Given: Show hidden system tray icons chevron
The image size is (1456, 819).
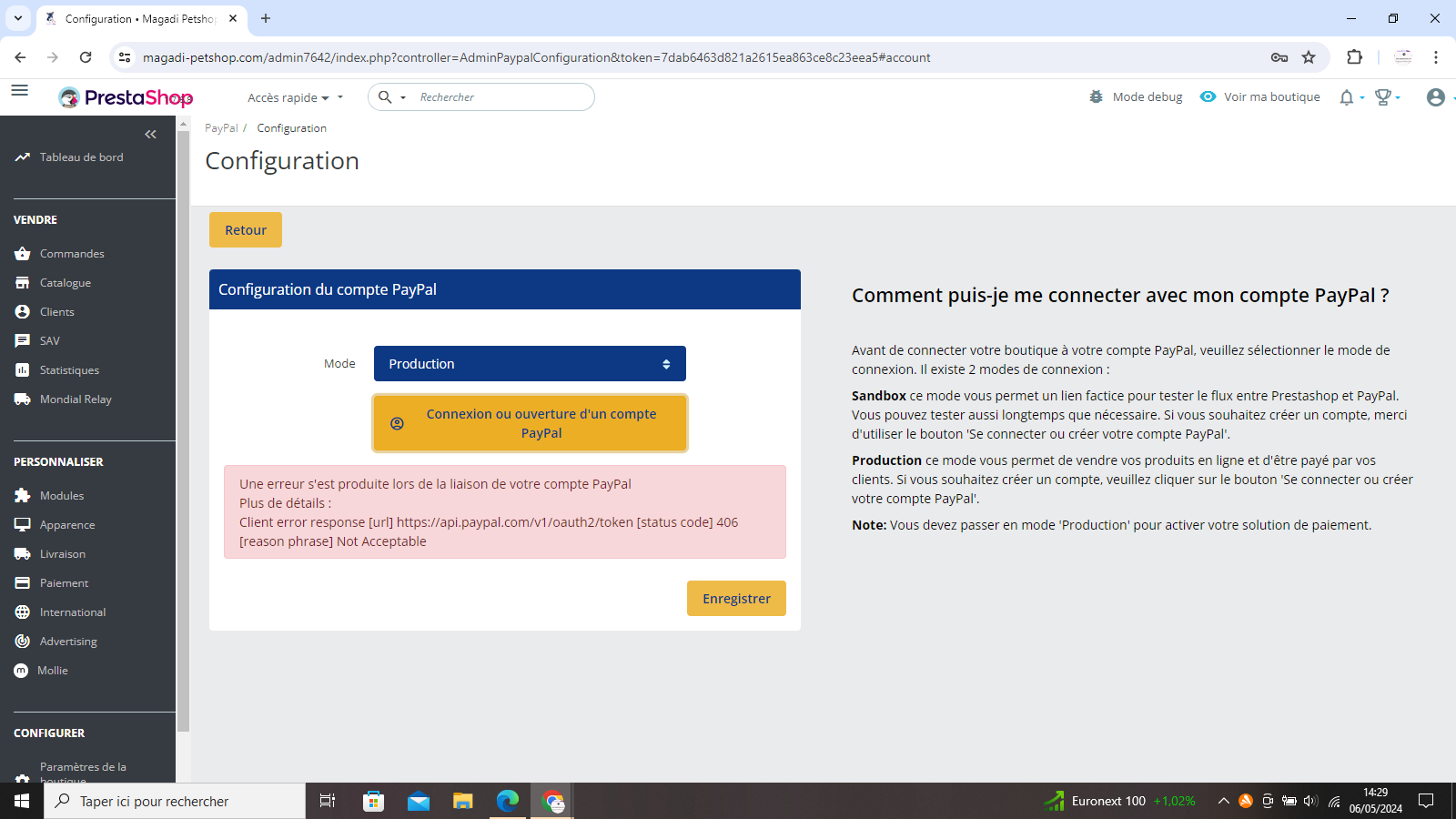Looking at the screenshot, I should pos(1224,801).
